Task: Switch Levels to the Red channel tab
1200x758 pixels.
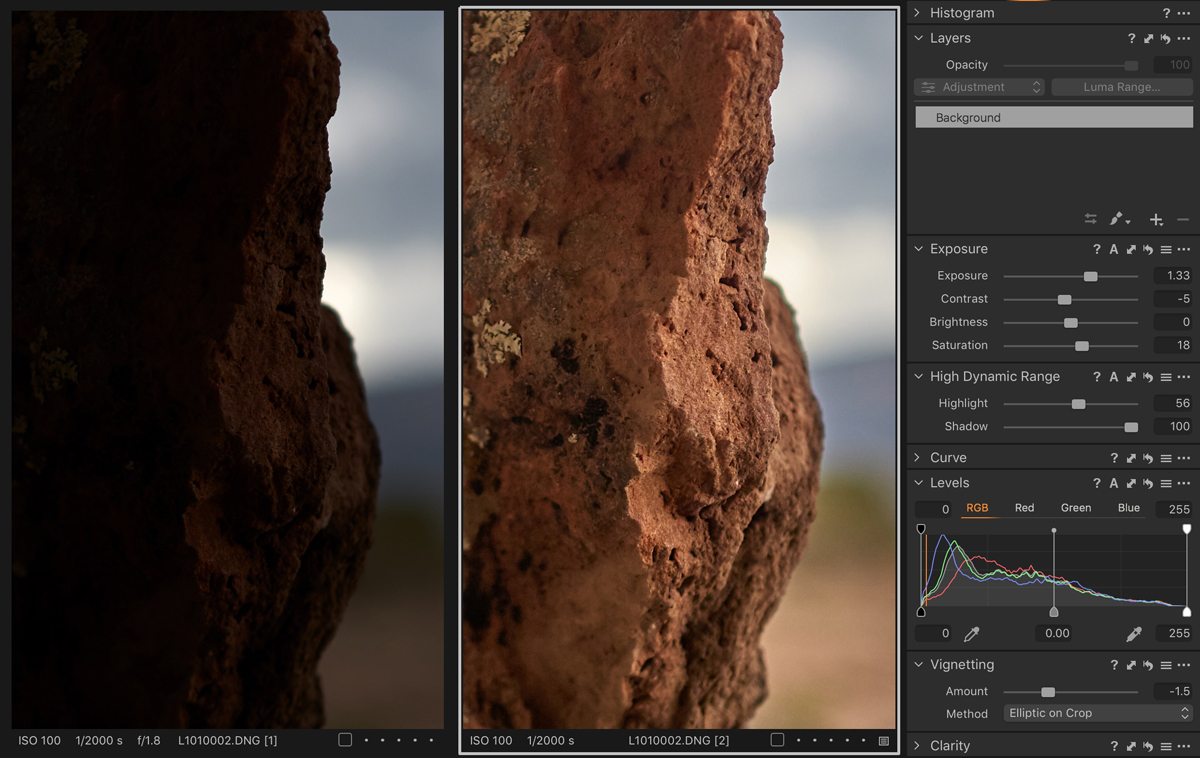Action: pyautogui.click(x=1024, y=508)
